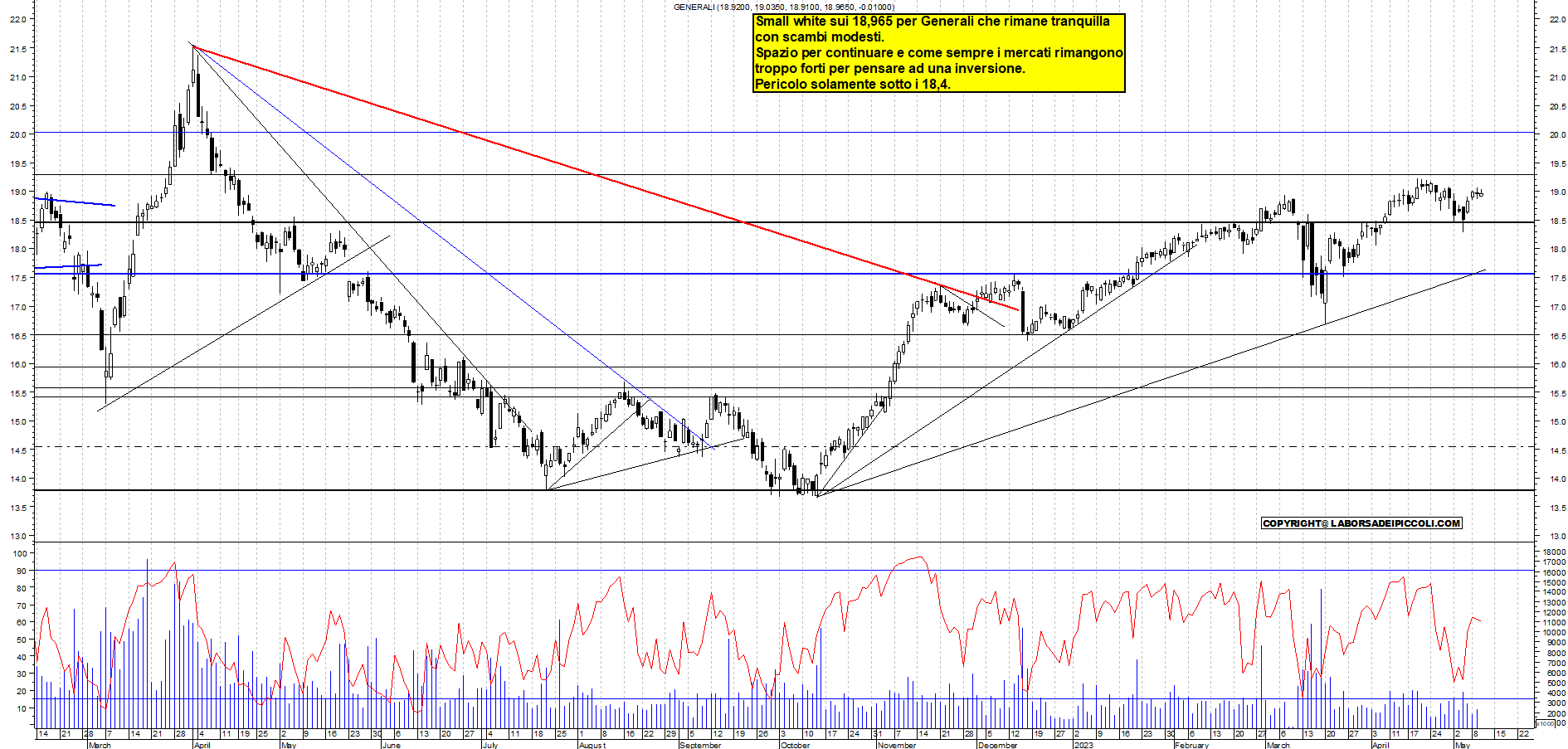Click the 100 label on oscillator scale
Screen dimensions: 1568x749
(20, 554)
